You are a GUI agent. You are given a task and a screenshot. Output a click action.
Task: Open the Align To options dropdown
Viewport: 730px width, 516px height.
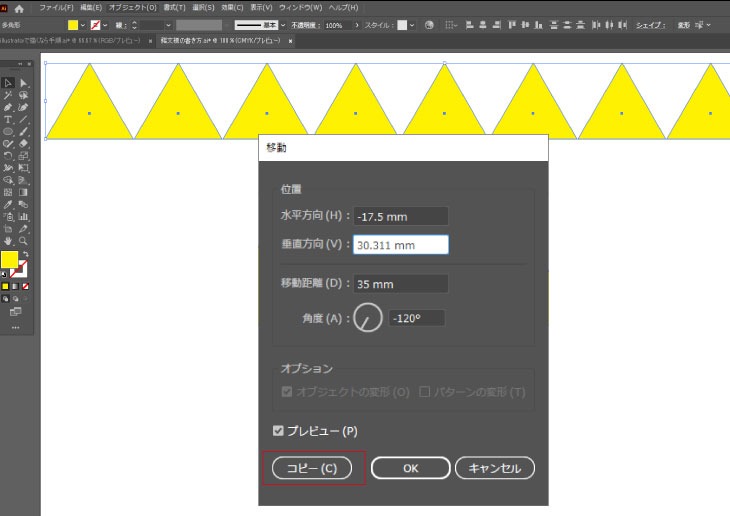(x=451, y=25)
